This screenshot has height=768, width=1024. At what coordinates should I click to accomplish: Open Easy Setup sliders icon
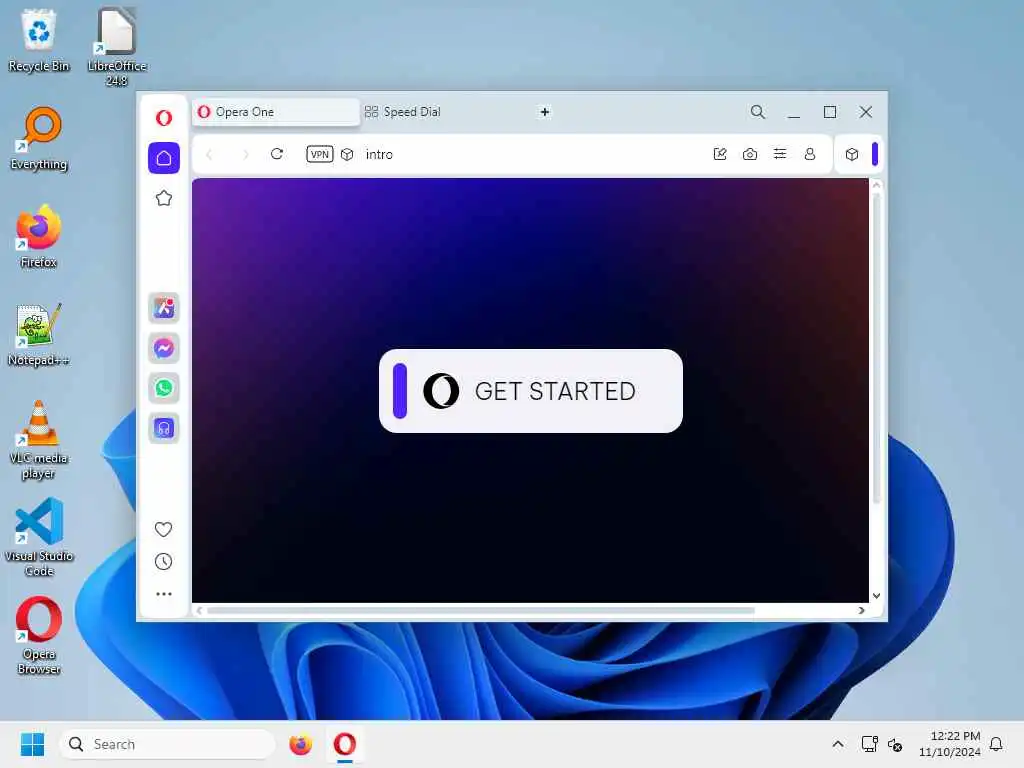coord(780,154)
